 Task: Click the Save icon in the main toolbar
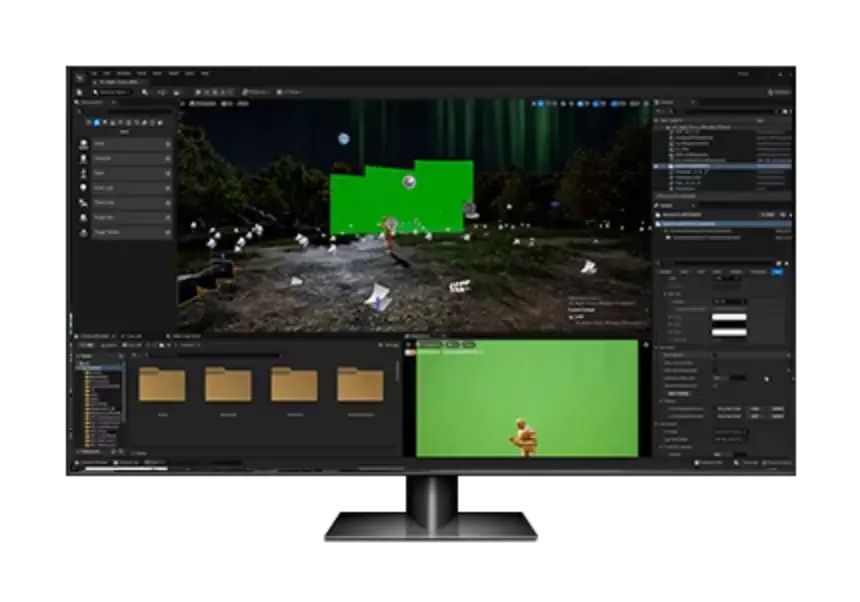78,92
